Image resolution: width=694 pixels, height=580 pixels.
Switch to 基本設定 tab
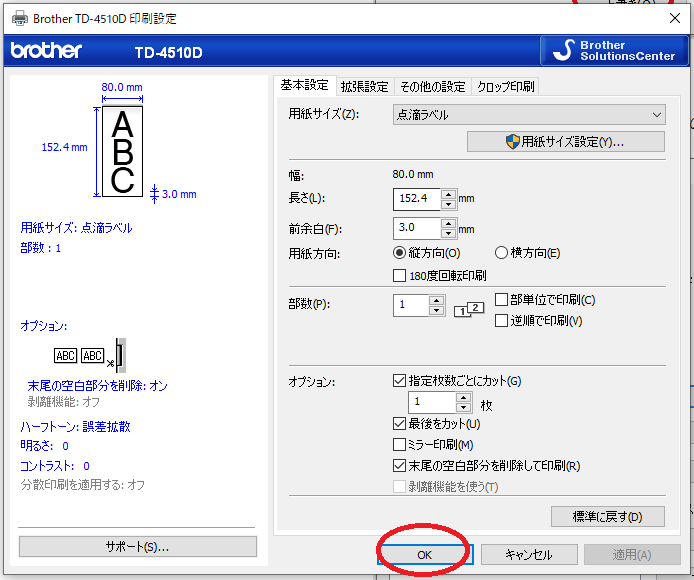(305, 85)
